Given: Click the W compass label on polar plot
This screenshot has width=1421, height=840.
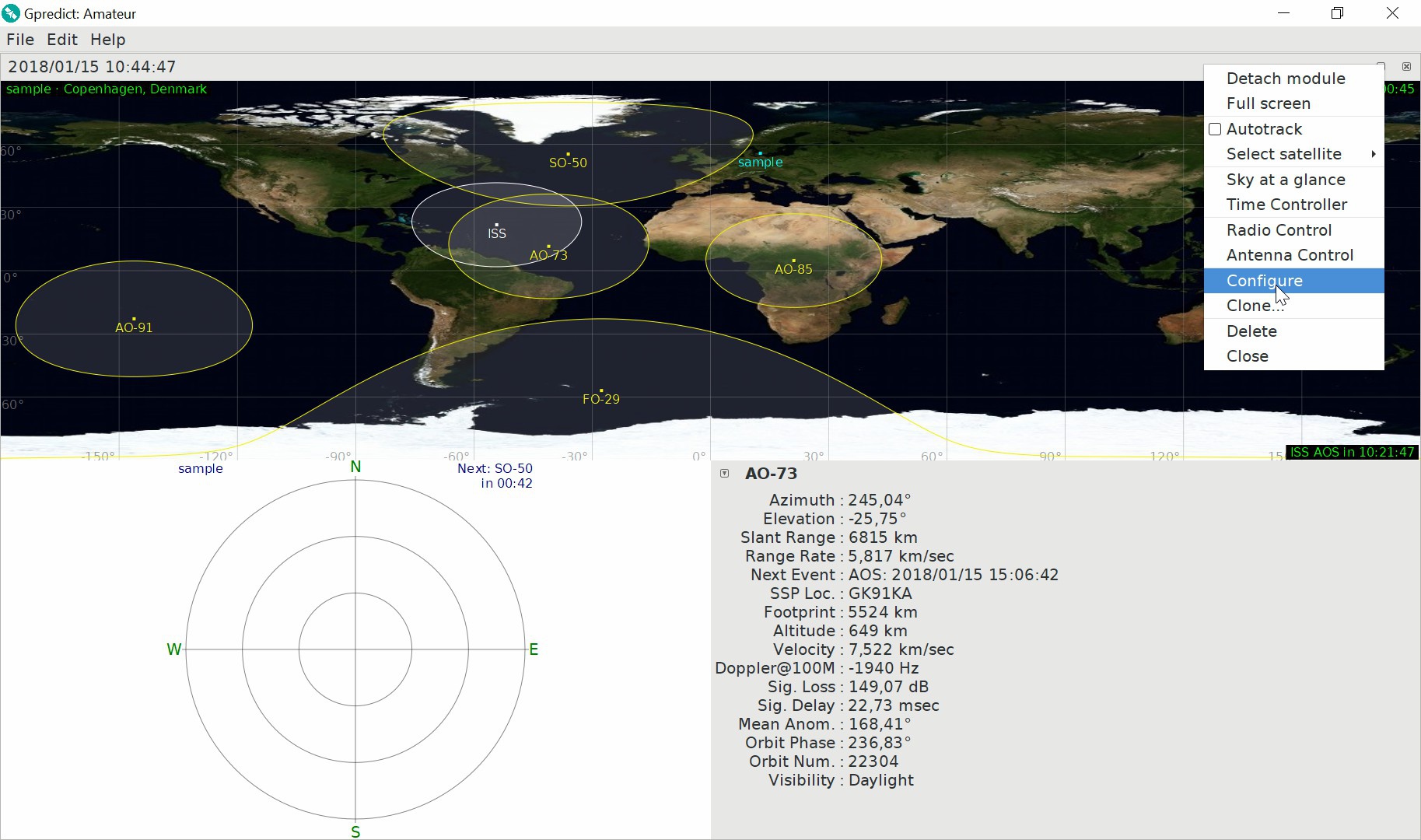Looking at the screenshot, I should (x=174, y=649).
